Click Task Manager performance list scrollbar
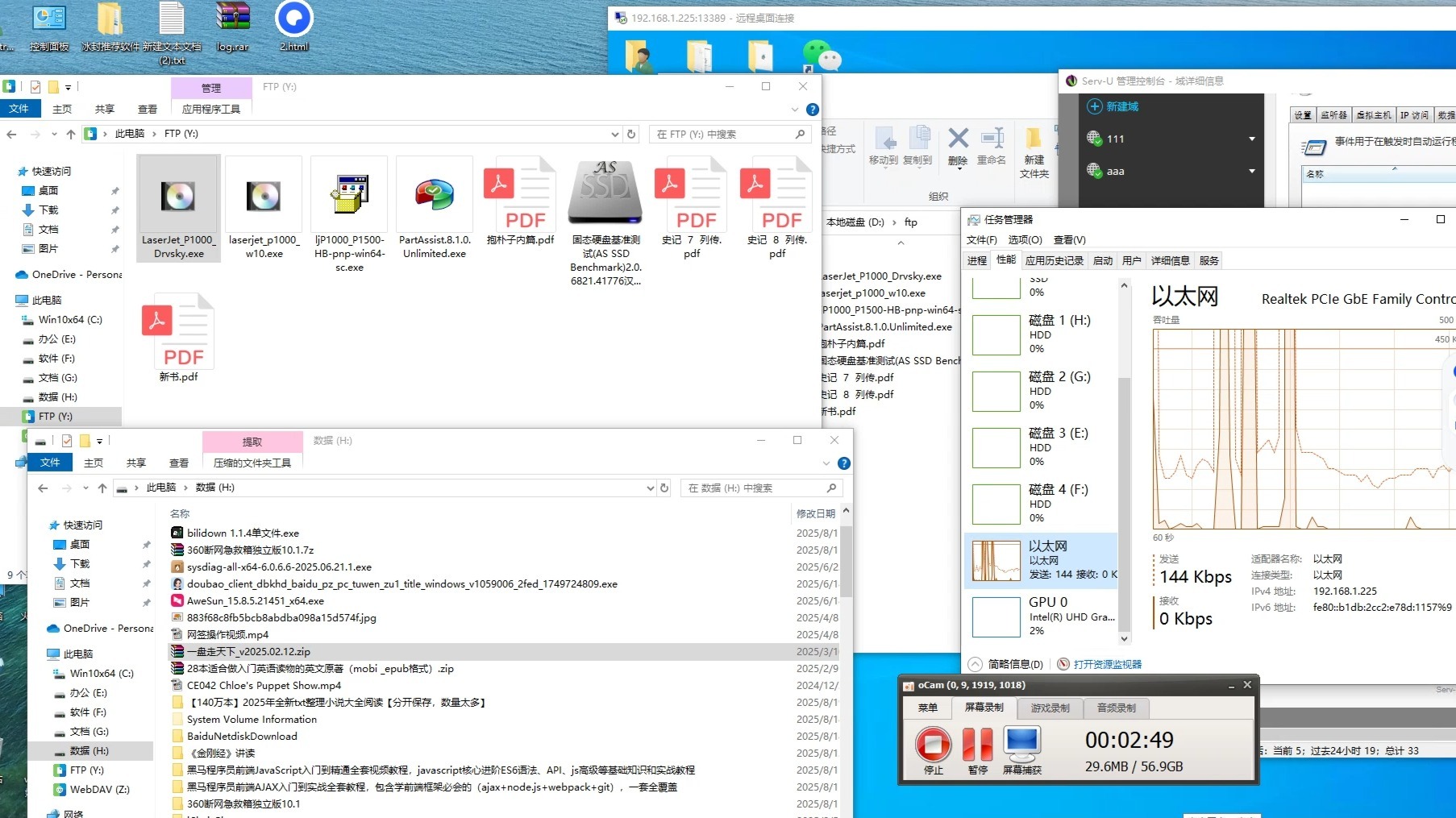 pyautogui.click(x=1124, y=505)
